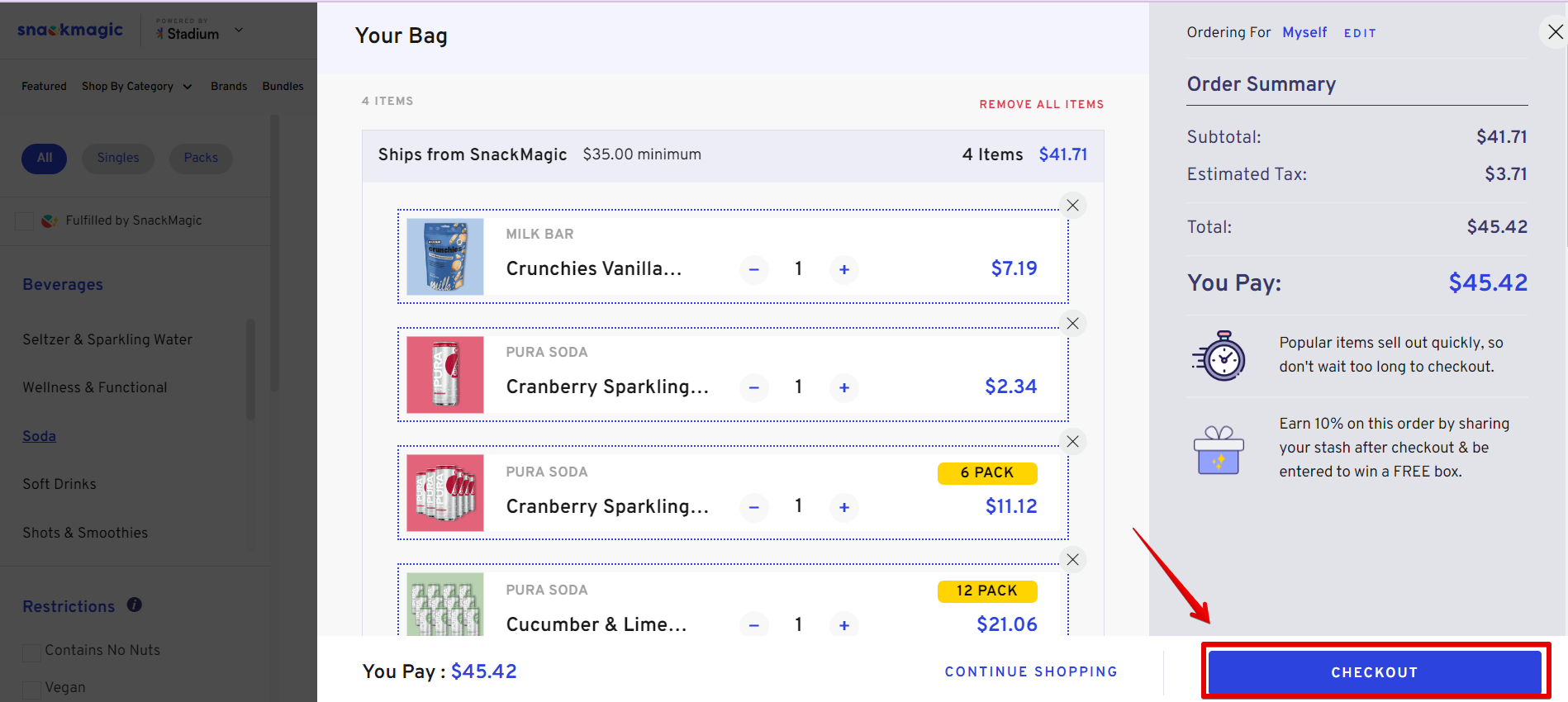
Task: Open the single Cranberry Sparkling can thumbnail
Action: coord(445,375)
